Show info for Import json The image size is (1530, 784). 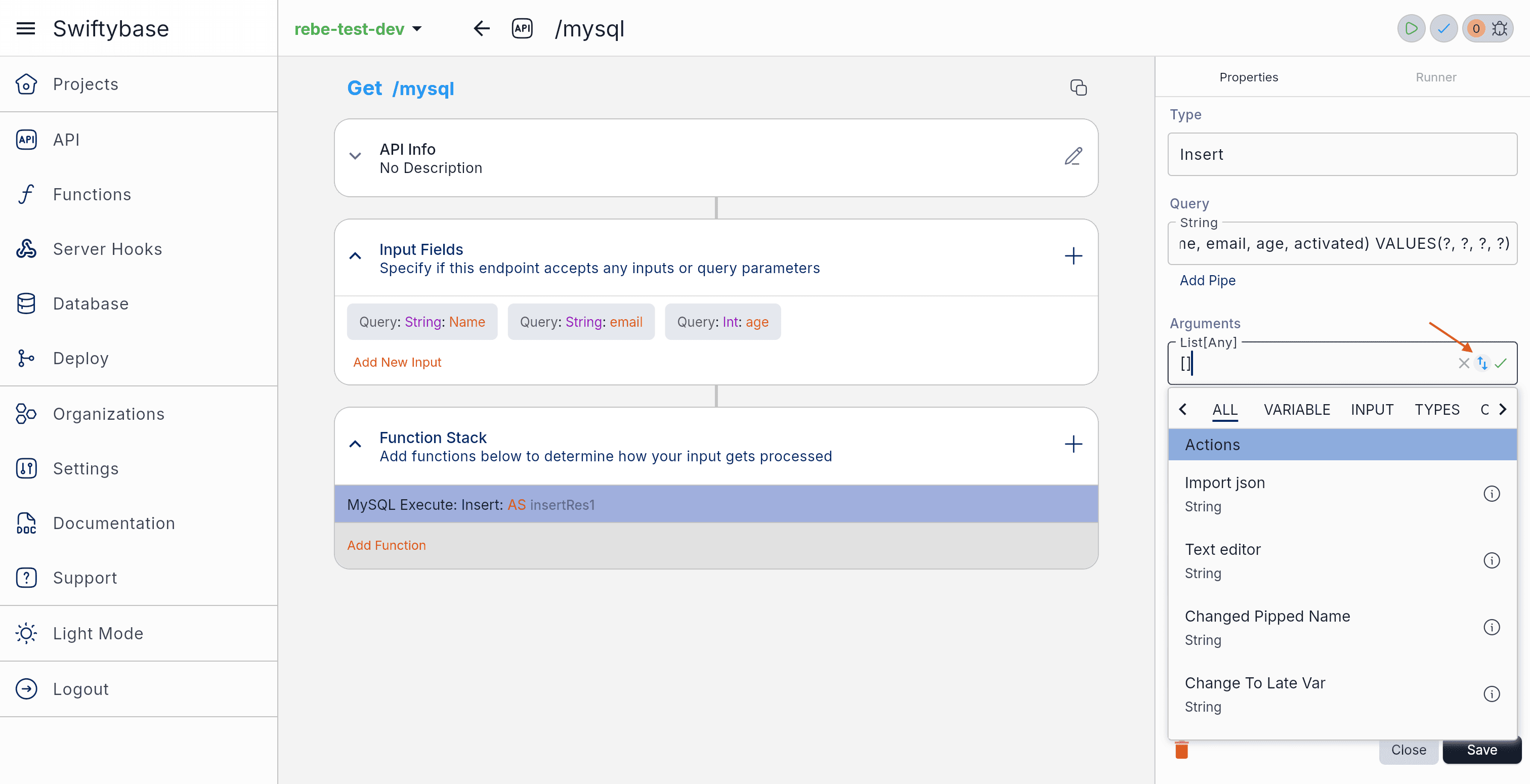(x=1492, y=494)
